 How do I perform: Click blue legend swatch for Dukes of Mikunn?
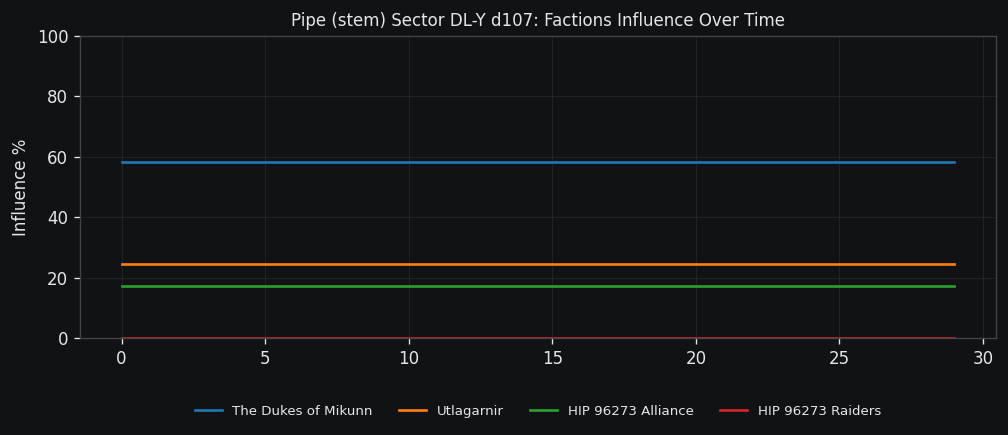(x=209, y=411)
